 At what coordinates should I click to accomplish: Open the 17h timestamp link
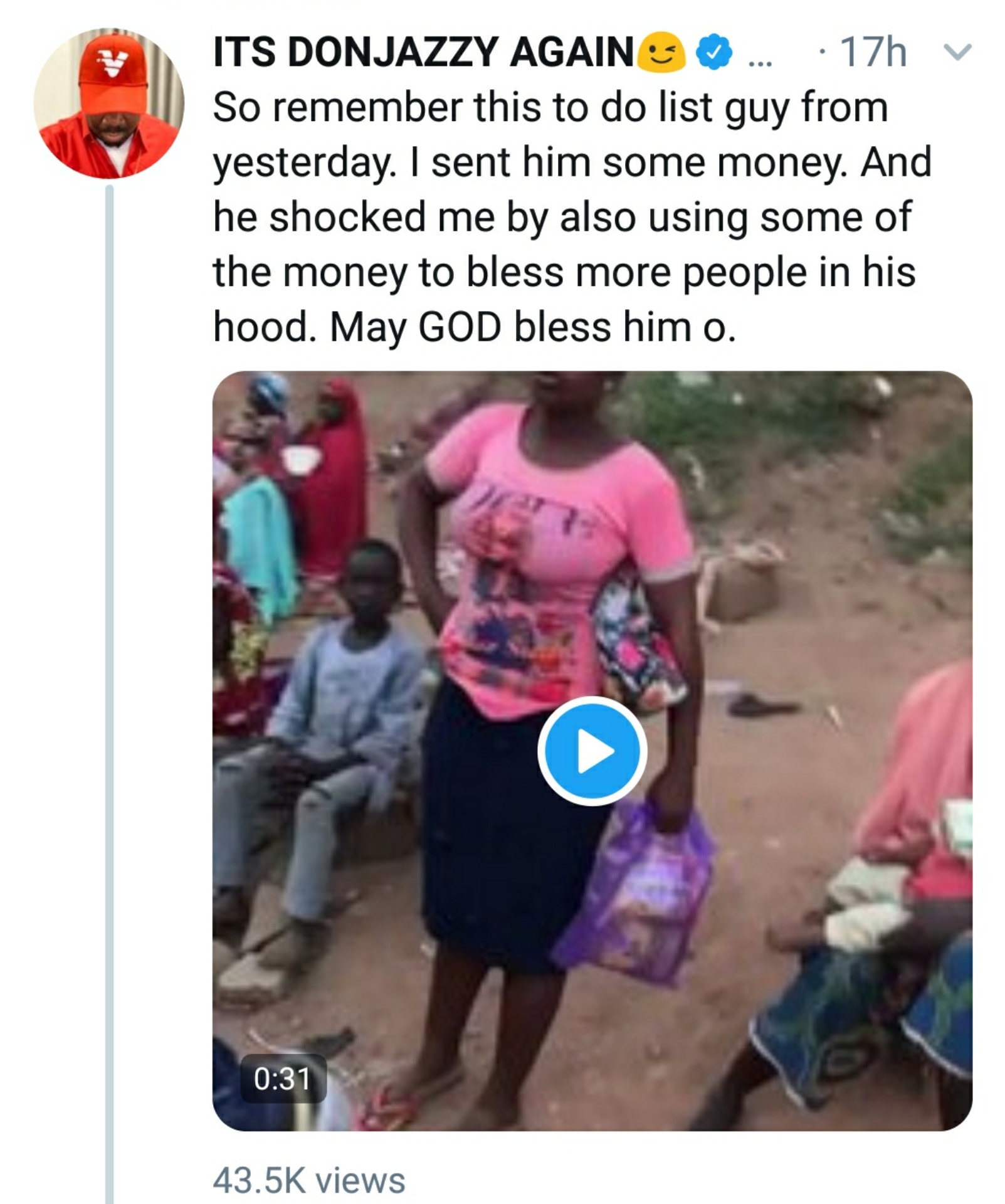tap(873, 51)
